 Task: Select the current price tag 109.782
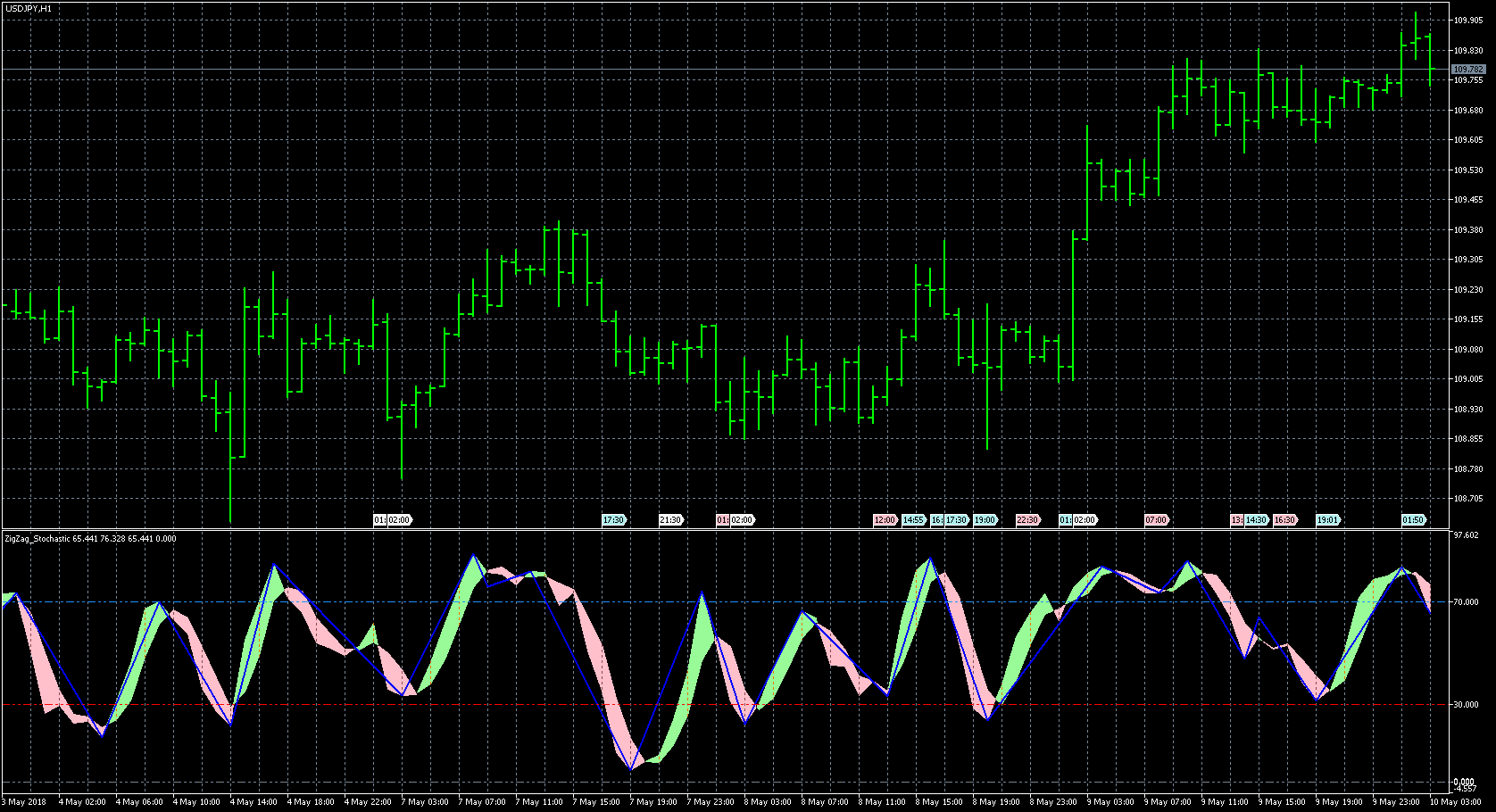1468,69
